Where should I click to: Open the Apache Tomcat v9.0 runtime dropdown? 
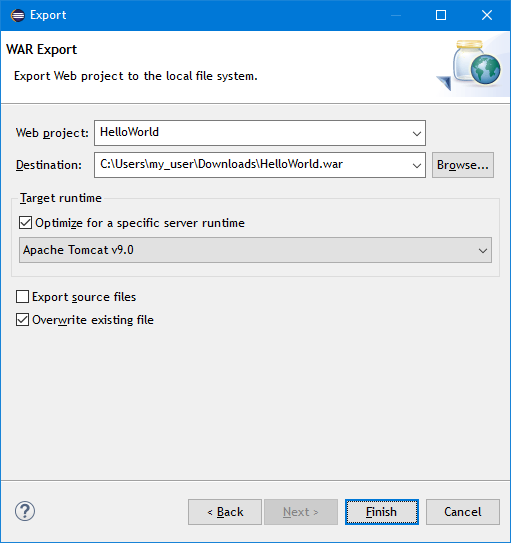click(255, 250)
